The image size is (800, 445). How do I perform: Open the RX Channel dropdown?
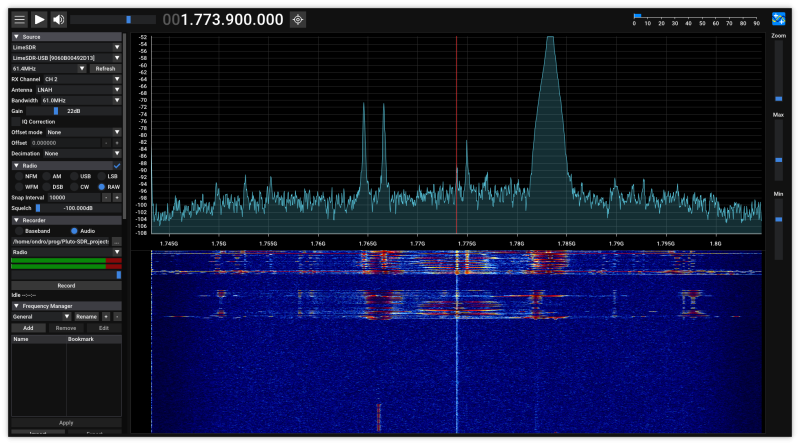pos(82,79)
